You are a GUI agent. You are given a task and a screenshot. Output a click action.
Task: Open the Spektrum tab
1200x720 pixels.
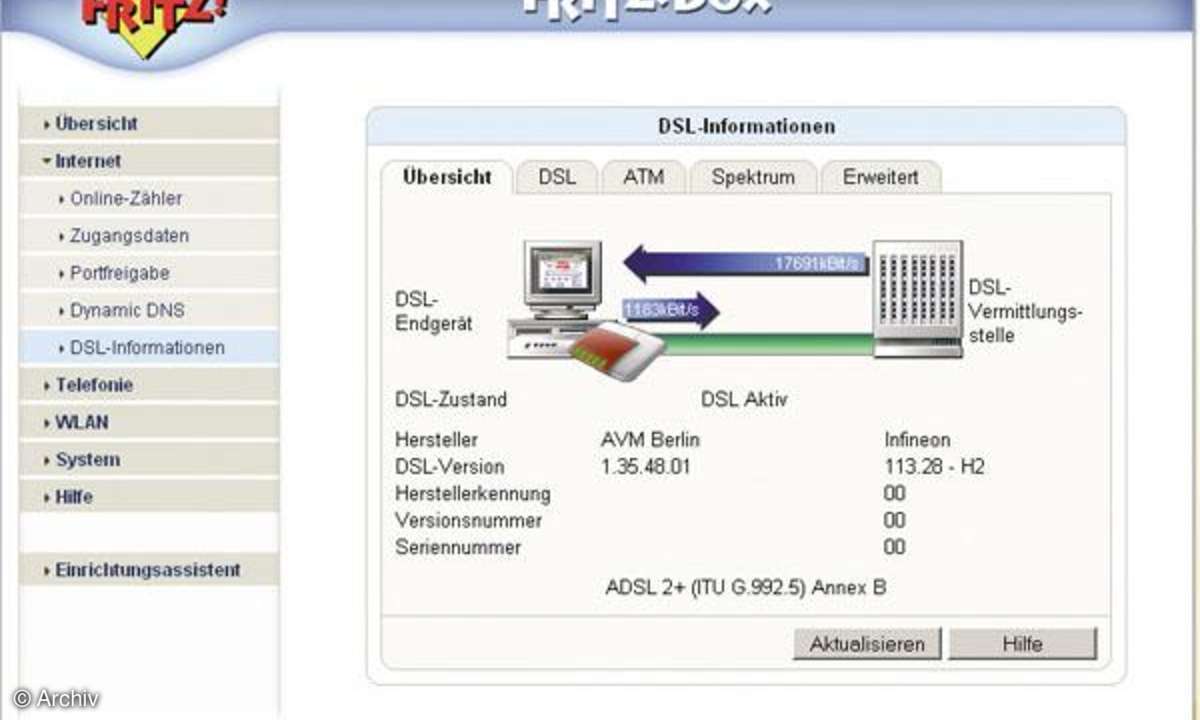pyautogui.click(x=753, y=177)
